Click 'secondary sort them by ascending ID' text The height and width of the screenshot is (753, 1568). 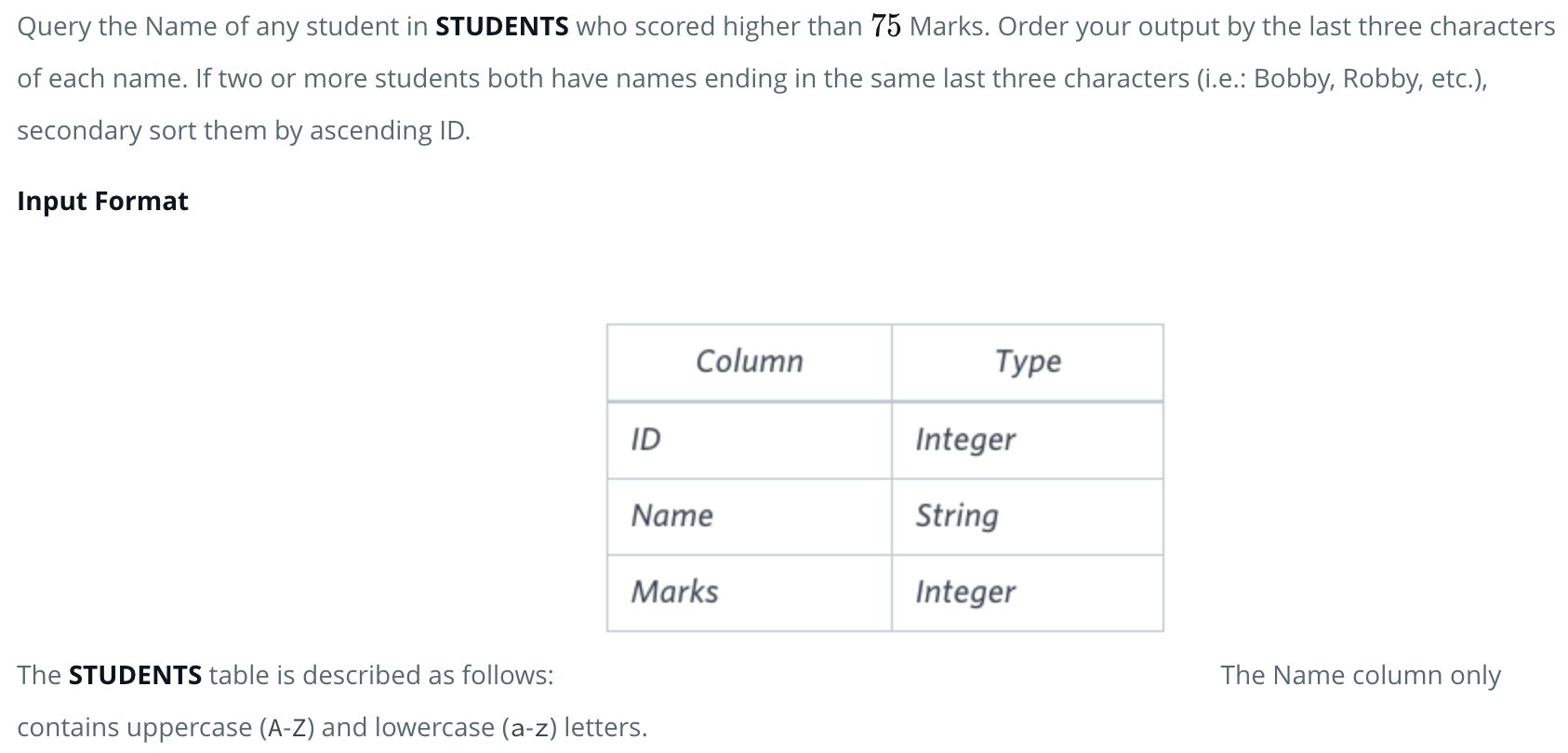(x=244, y=130)
